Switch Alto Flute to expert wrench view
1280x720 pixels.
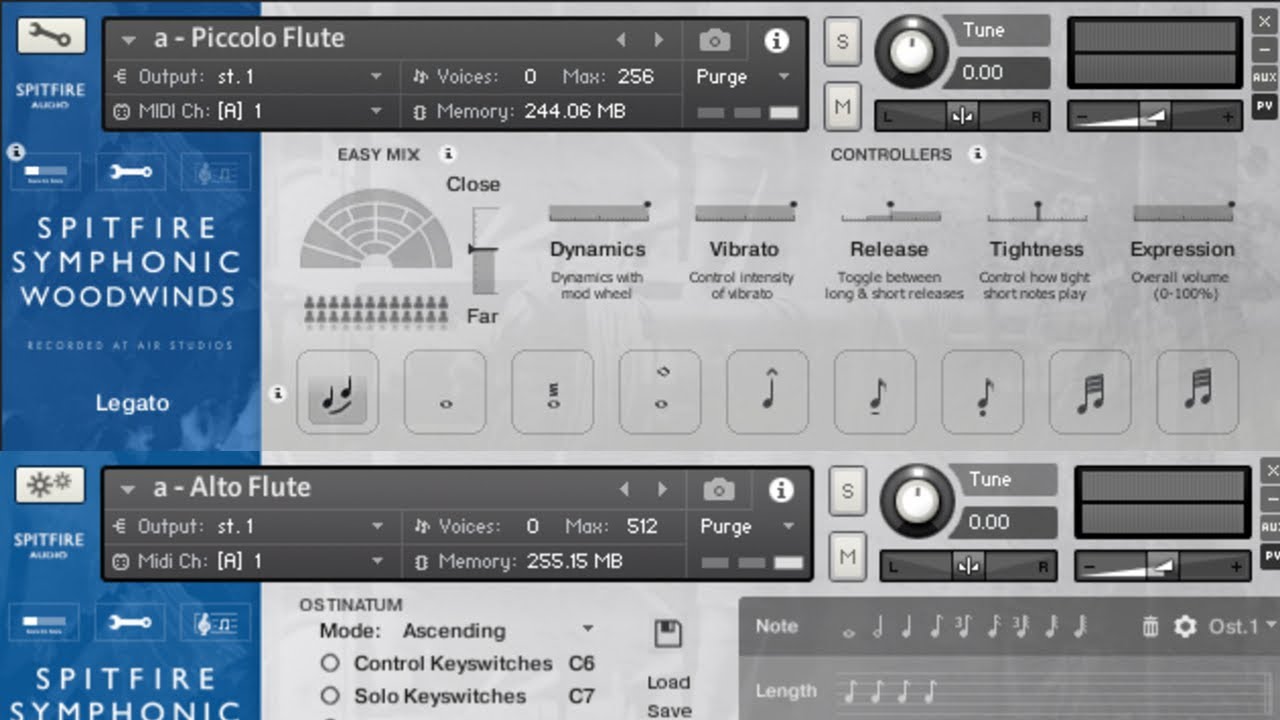(131, 622)
